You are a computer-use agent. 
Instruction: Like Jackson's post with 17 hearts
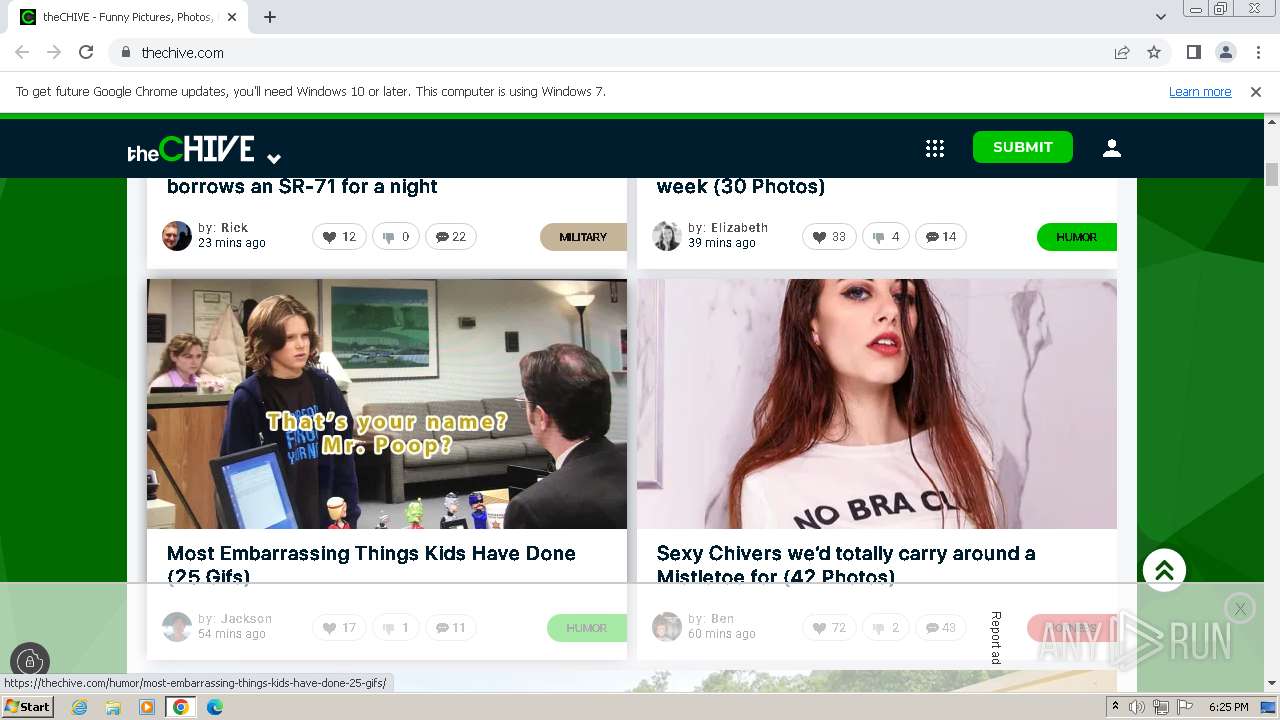pyautogui.click(x=339, y=628)
